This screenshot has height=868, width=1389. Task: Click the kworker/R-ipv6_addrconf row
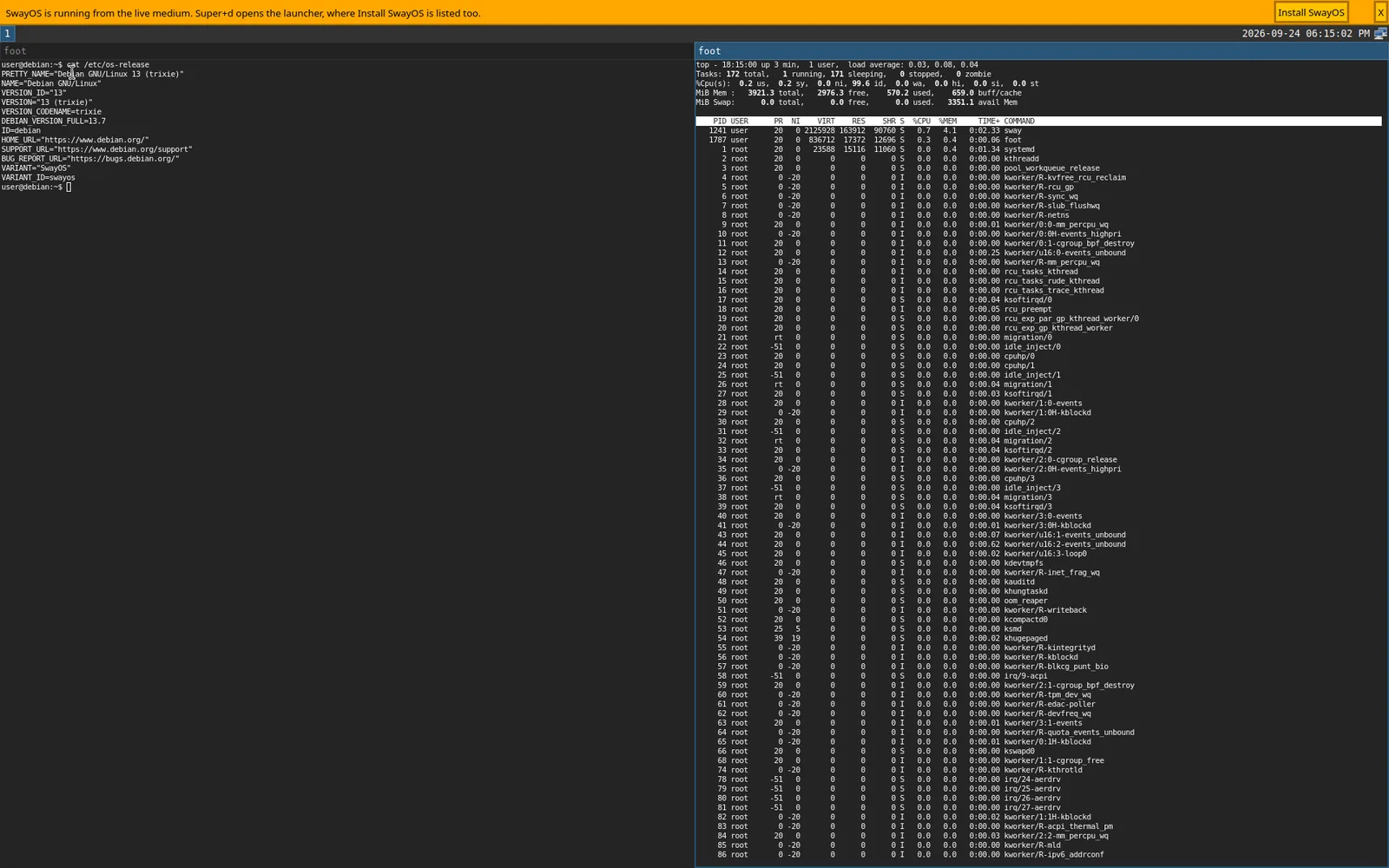point(1038,855)
